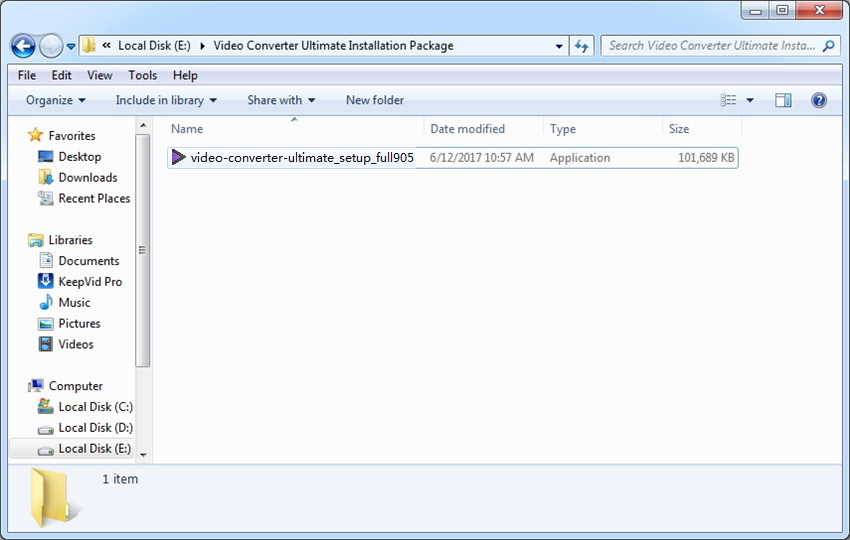Select Libraries in navigation pane
Viewport: 850px width, 540px height.
point(70,240)
